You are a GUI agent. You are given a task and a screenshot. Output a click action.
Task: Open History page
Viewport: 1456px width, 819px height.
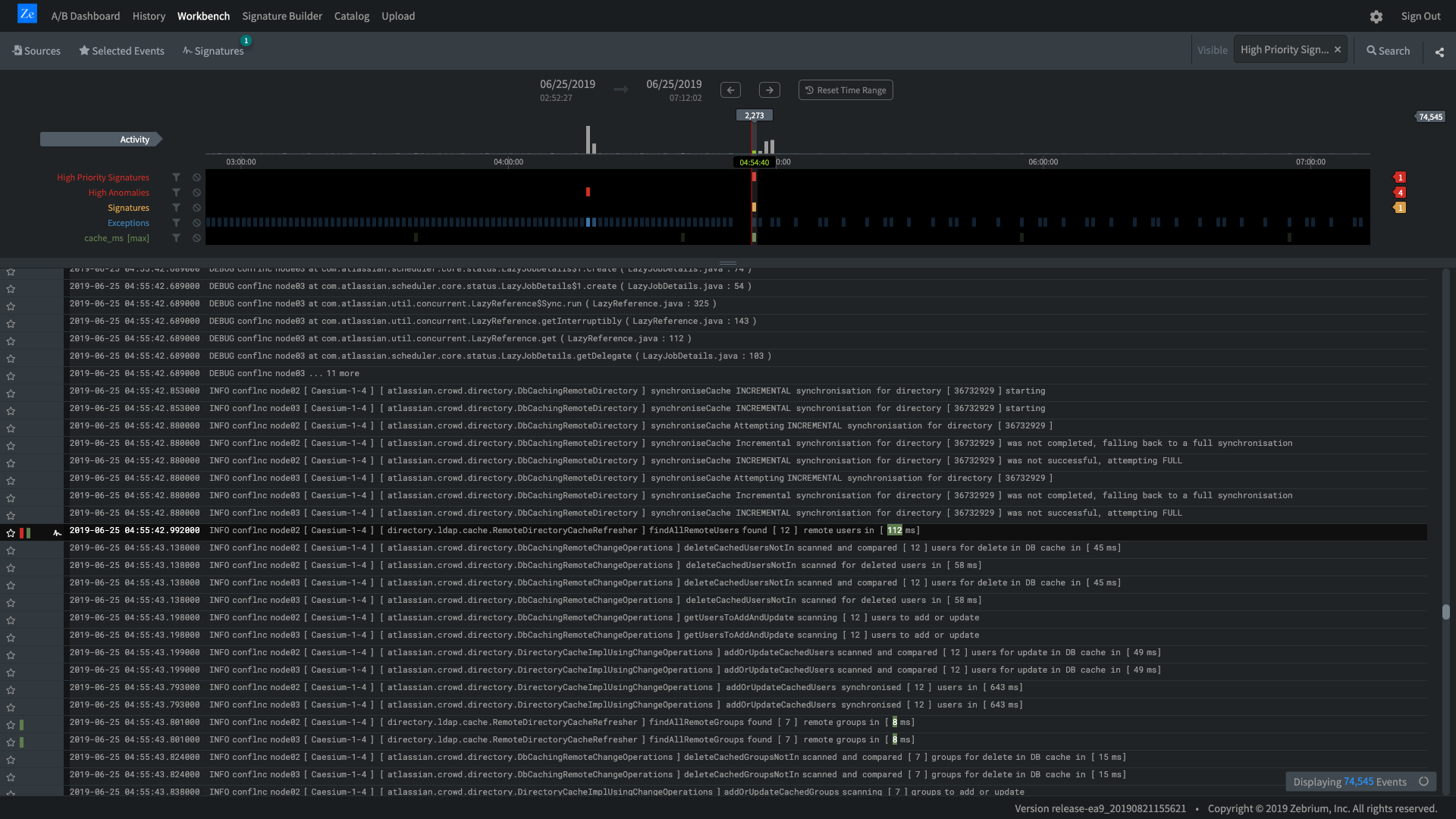pyautogui.click(x=149, y=16)
